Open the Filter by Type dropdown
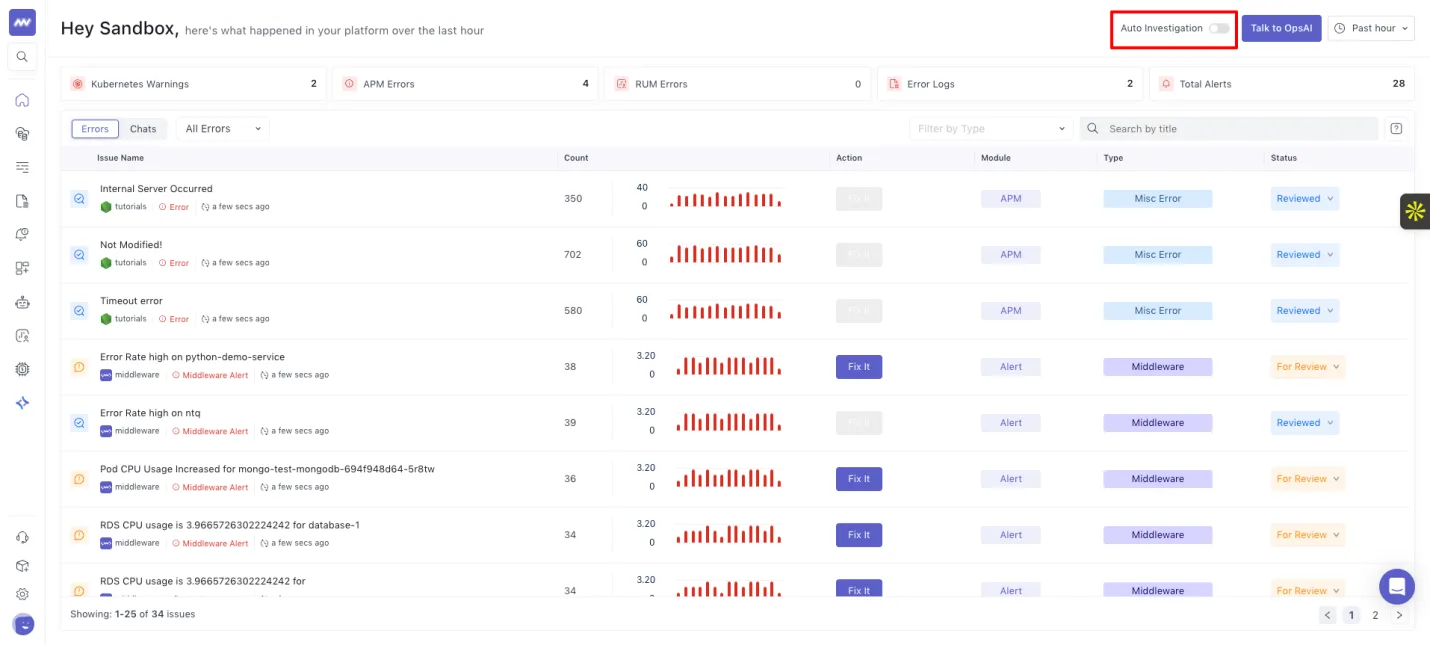Image resolution: width=1430 pixels, height=645 pixels. (x=991, y=129)
